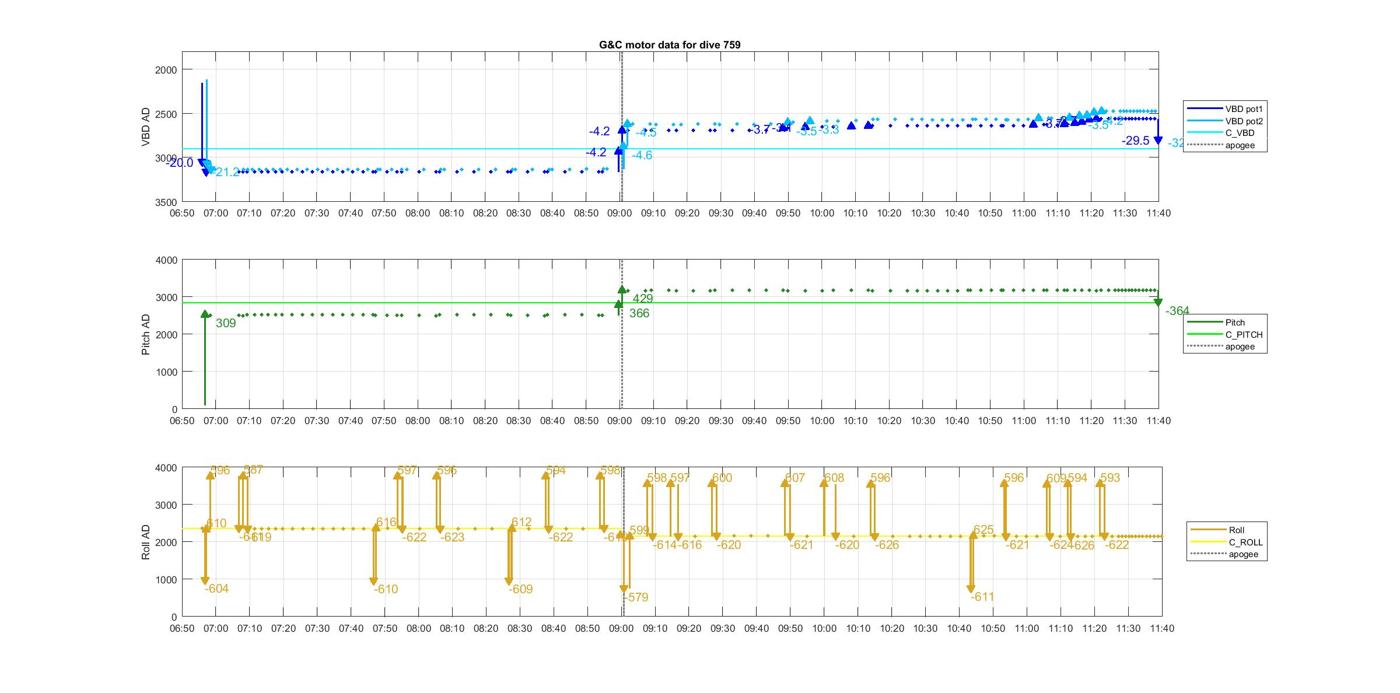The width and height of the screenshot is (1400, 693).
Task: Click the "-579" roll data label
Action: (x=636, y=598)
